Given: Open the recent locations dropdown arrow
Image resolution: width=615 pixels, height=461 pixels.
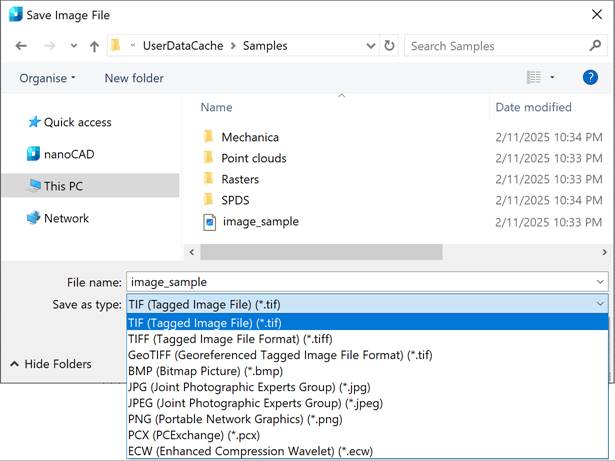Looking at the screenshot, I should tap(74, 46).
